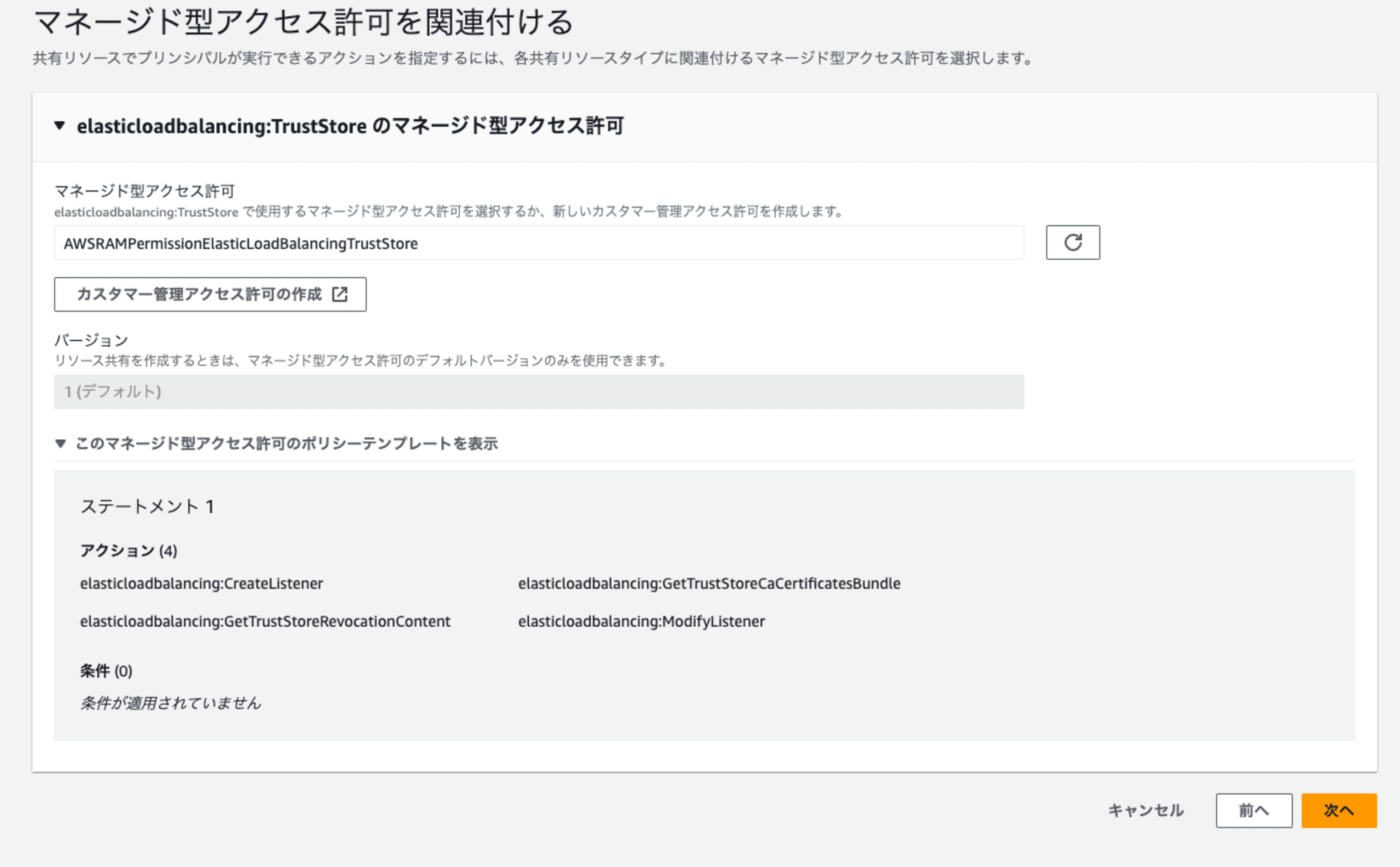
Task: Click the 条件 (0) label
Action: pyautogui.click(x=106, y=671)
